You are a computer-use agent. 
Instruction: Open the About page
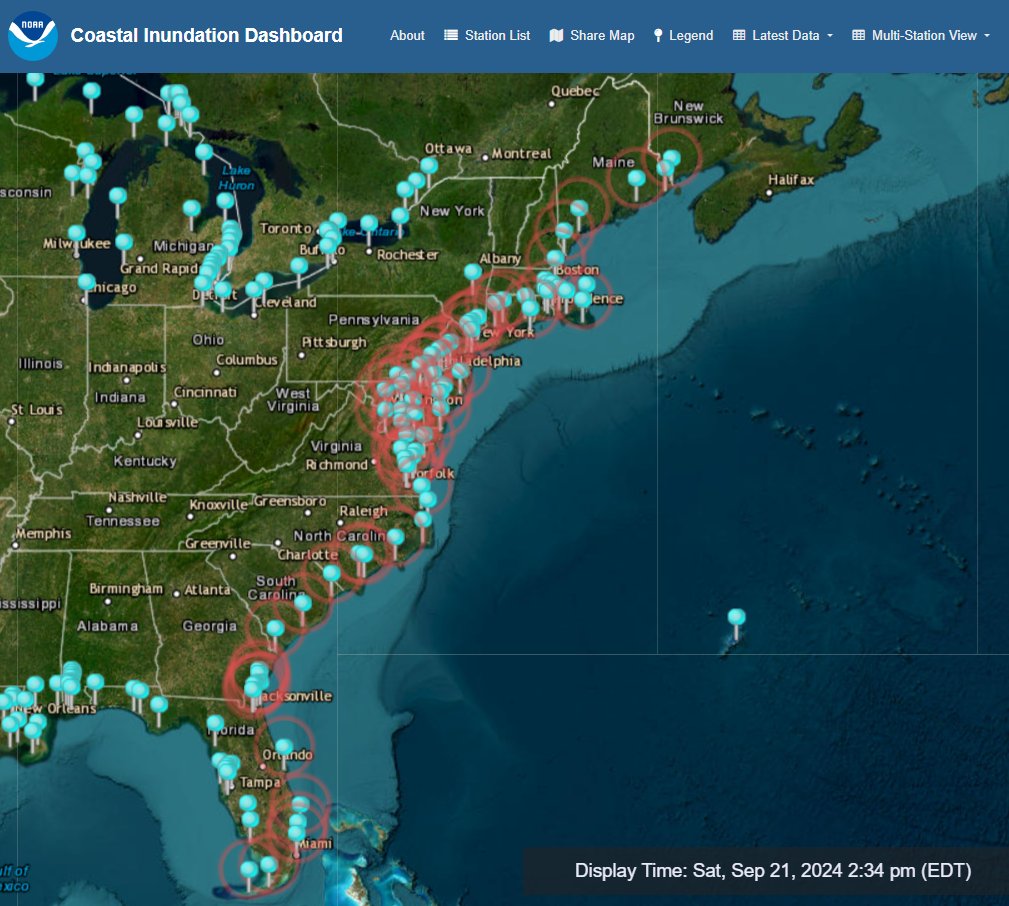tap(407, 35)
